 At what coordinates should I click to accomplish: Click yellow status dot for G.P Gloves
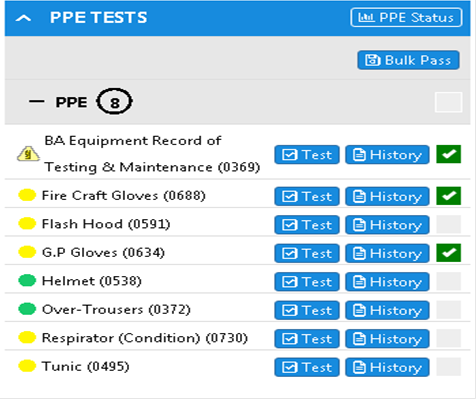[27, 252]
